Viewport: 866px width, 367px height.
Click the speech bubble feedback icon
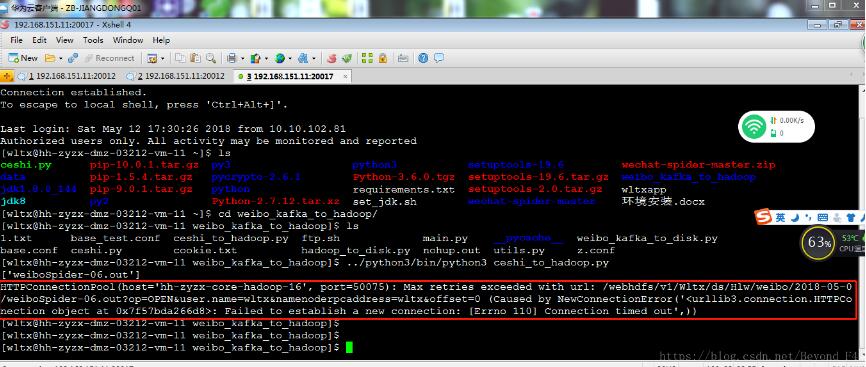439,58
